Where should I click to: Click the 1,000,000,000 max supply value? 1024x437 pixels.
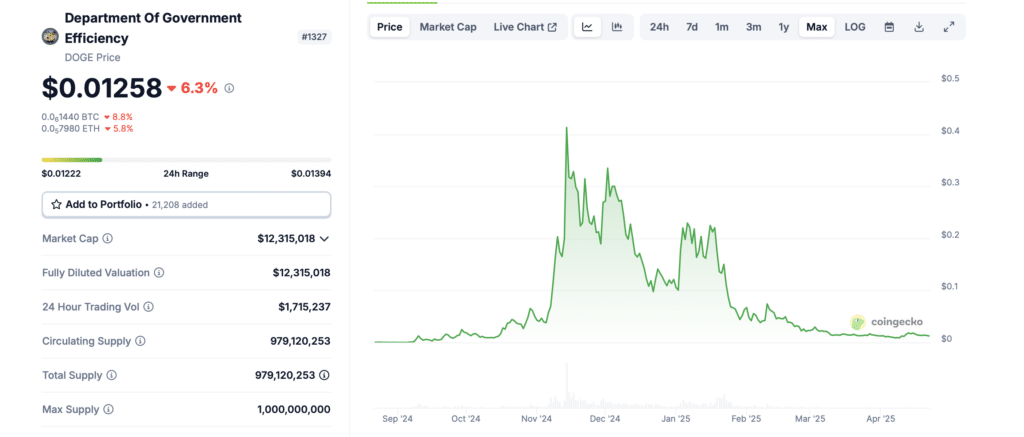(294, 410)
